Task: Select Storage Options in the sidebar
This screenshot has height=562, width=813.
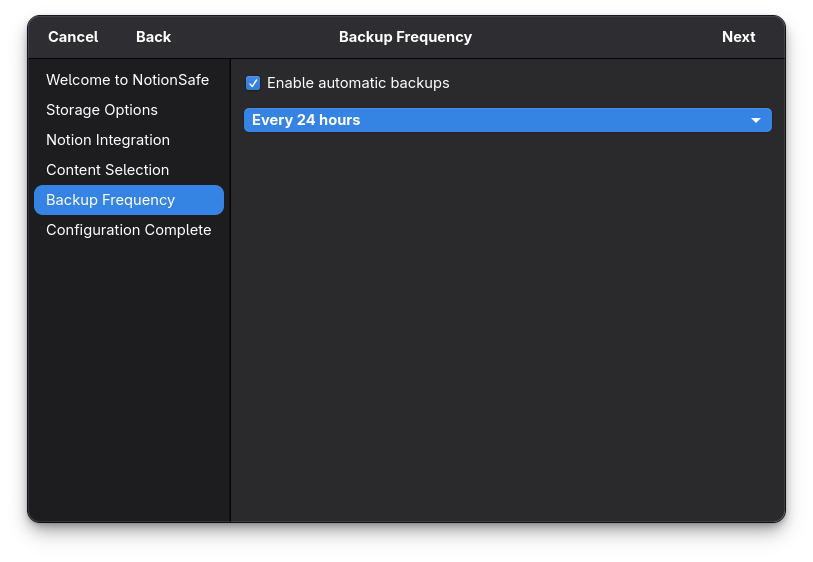Action: pyautogui.click(x=102, y=110)
